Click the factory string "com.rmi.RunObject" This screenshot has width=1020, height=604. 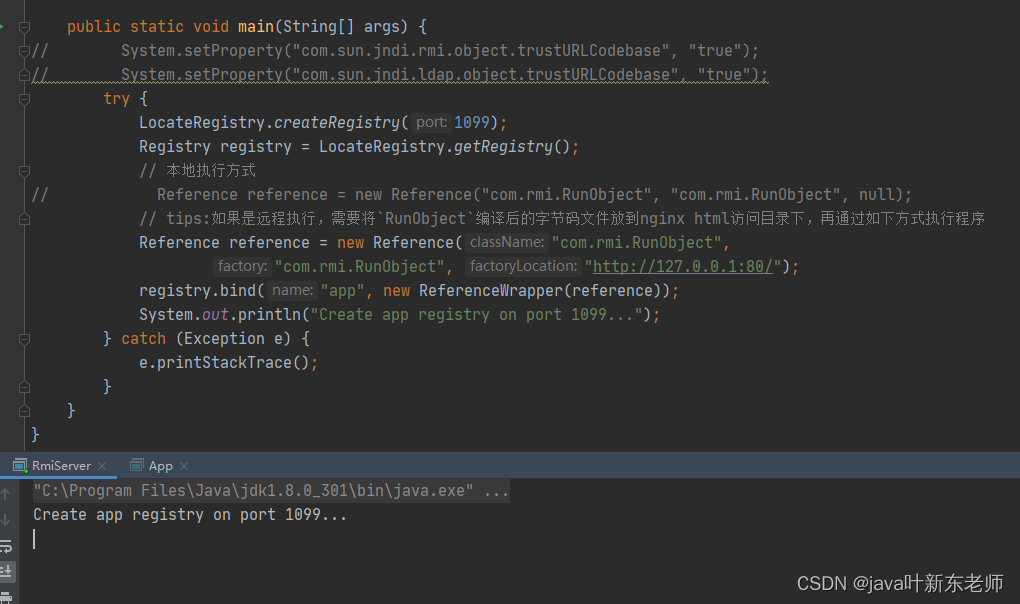tap(359, 267)
